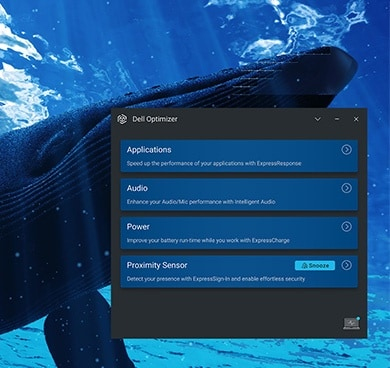Click the system analysis icon at bottom right
The width and height of the screenshot is (390, 368).
coord(352,323)
